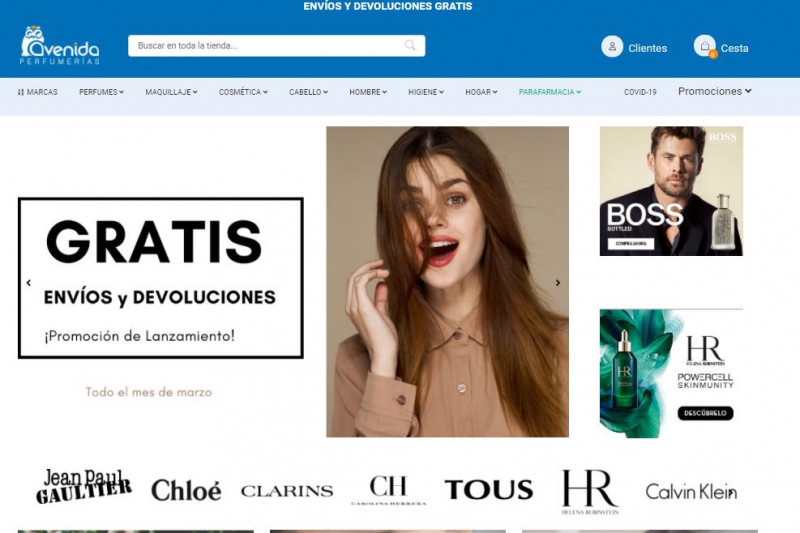The image size is (800, 533).
Task: Click the Carolina Herrera CH logo
Action: (x=388, y=490)
